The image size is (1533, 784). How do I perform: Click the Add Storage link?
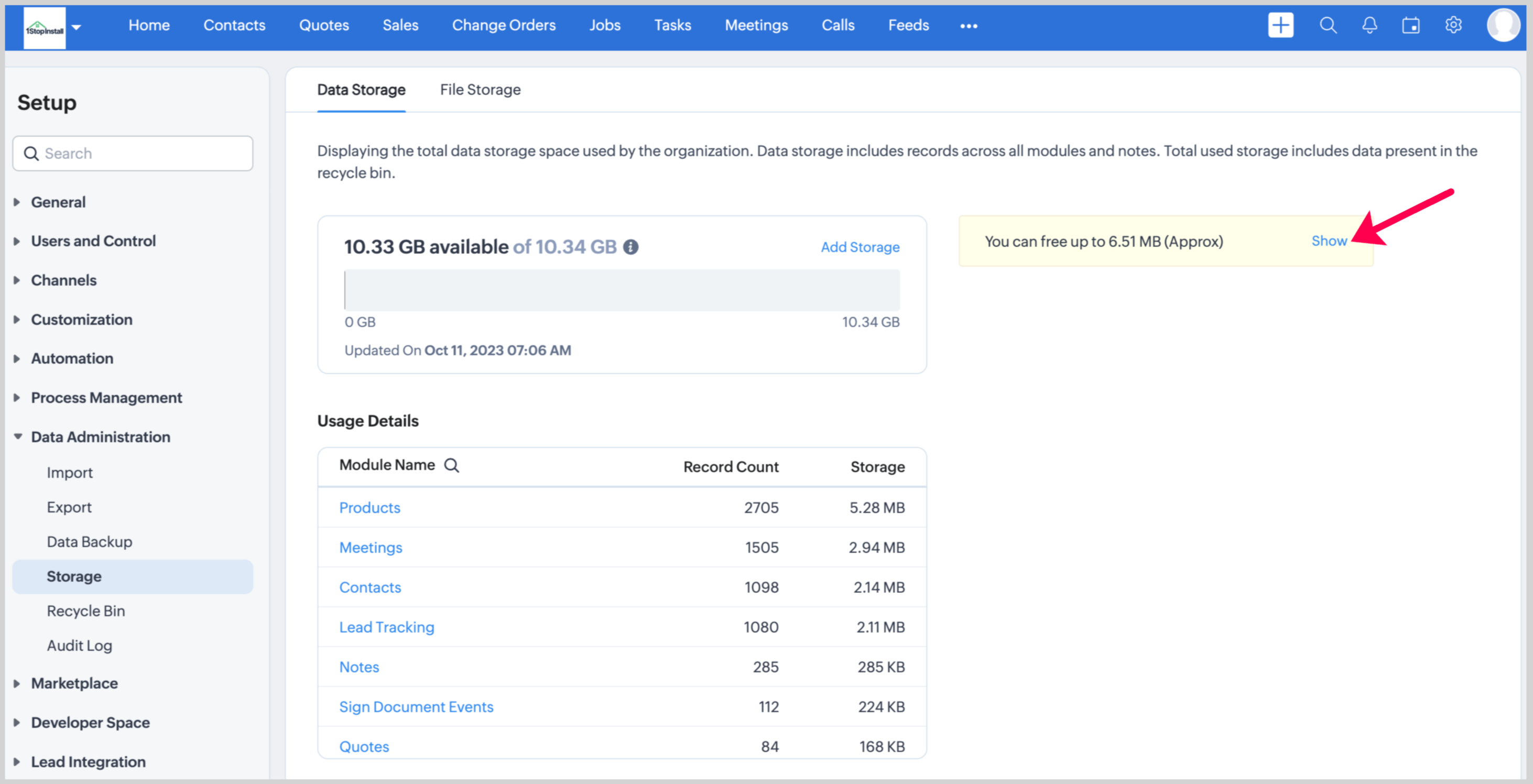tap(860, 247)
